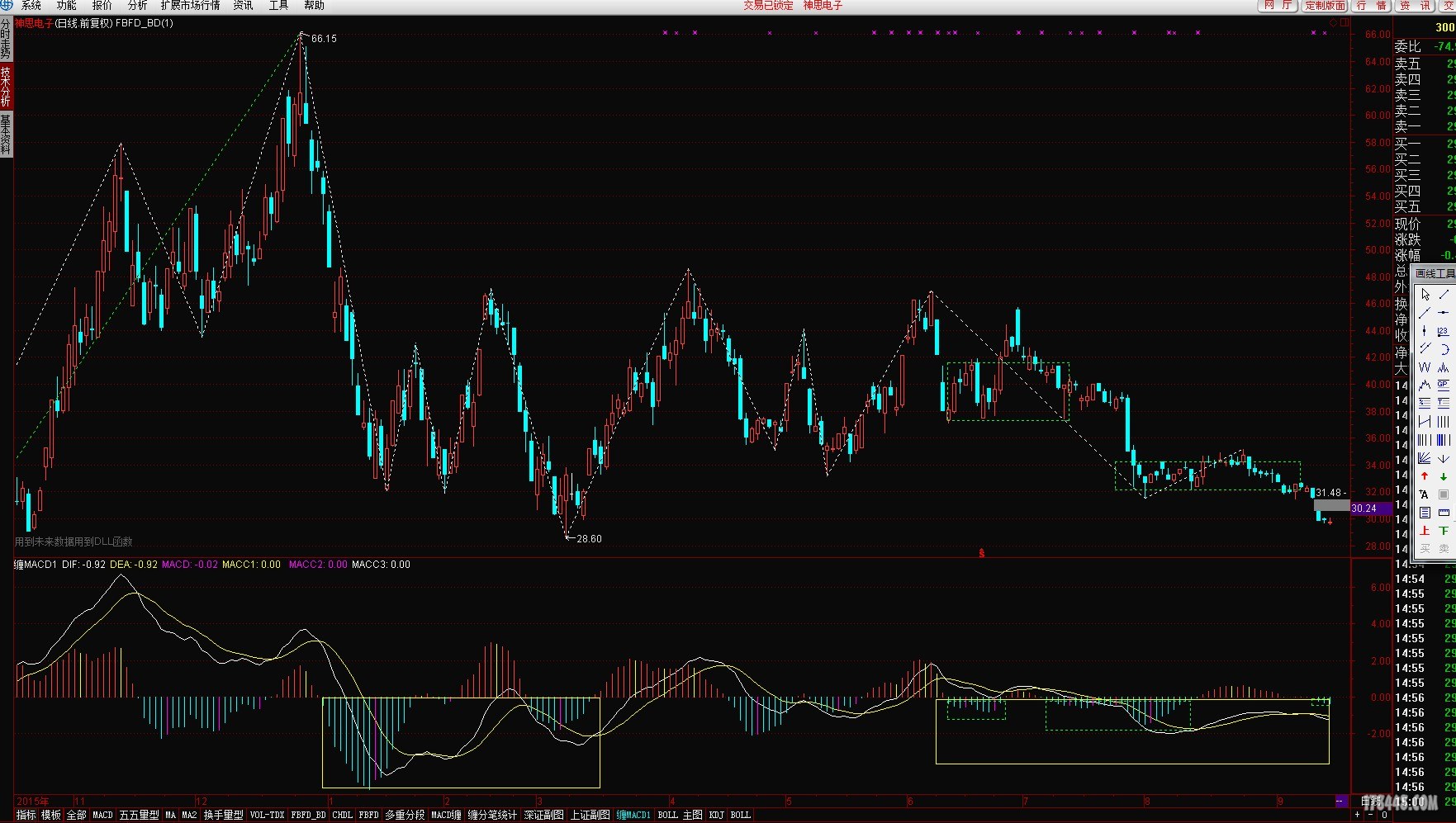Open the 工具 menu
The image size is (1456, 823).
pyautogui.click(x=279, y=6)
